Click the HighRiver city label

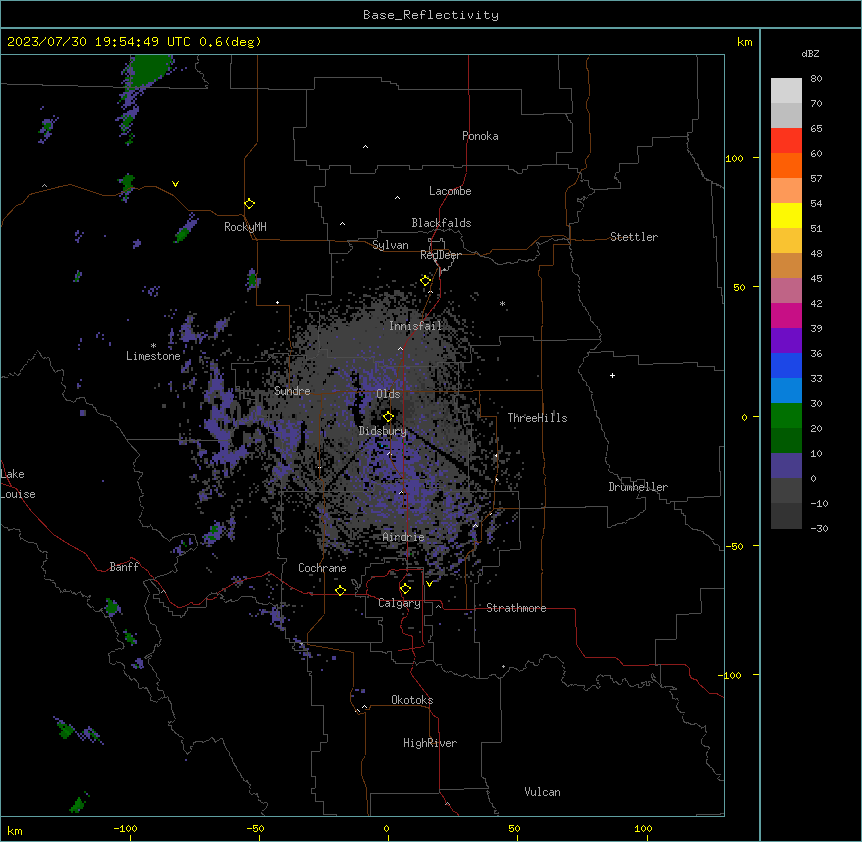click(430, 743)
